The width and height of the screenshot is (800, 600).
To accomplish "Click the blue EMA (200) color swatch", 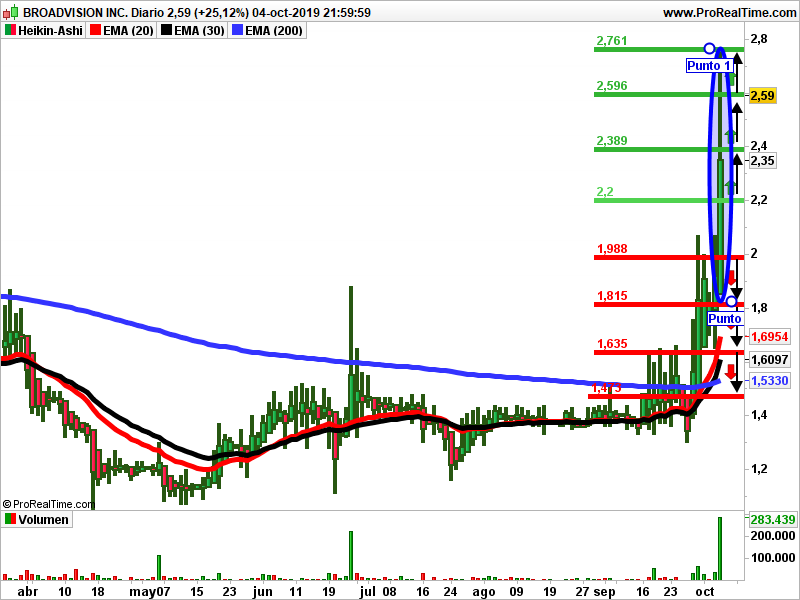I will 237,31.
